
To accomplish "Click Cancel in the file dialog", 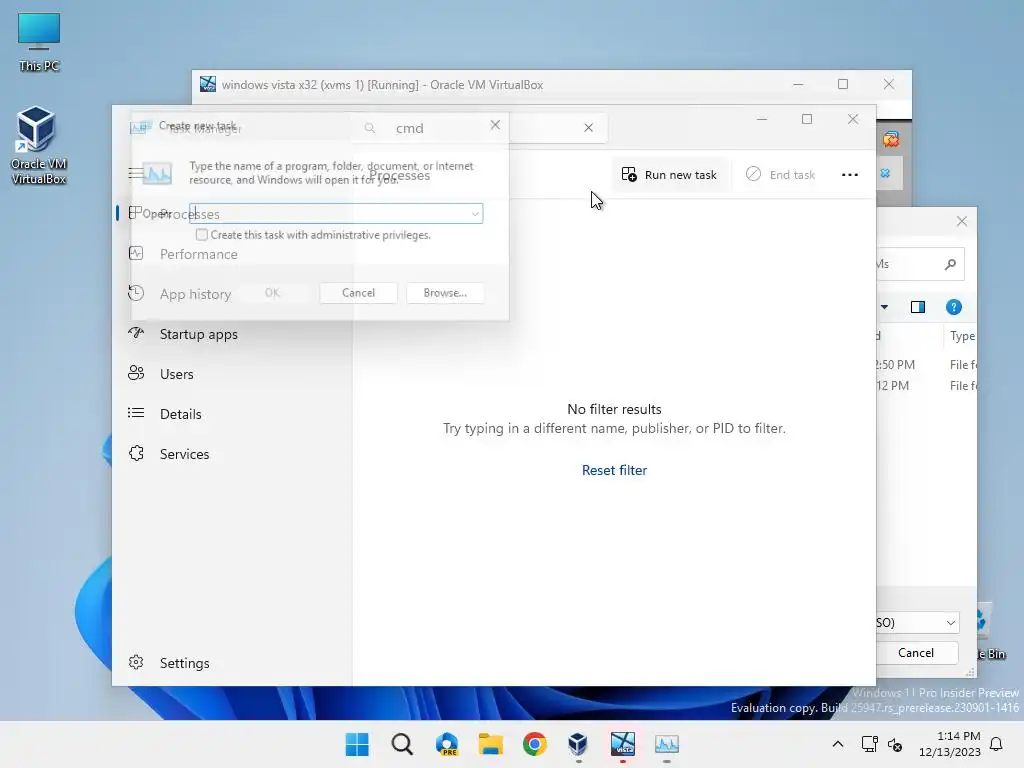I will pyautogui.click(x=916, y=652).
